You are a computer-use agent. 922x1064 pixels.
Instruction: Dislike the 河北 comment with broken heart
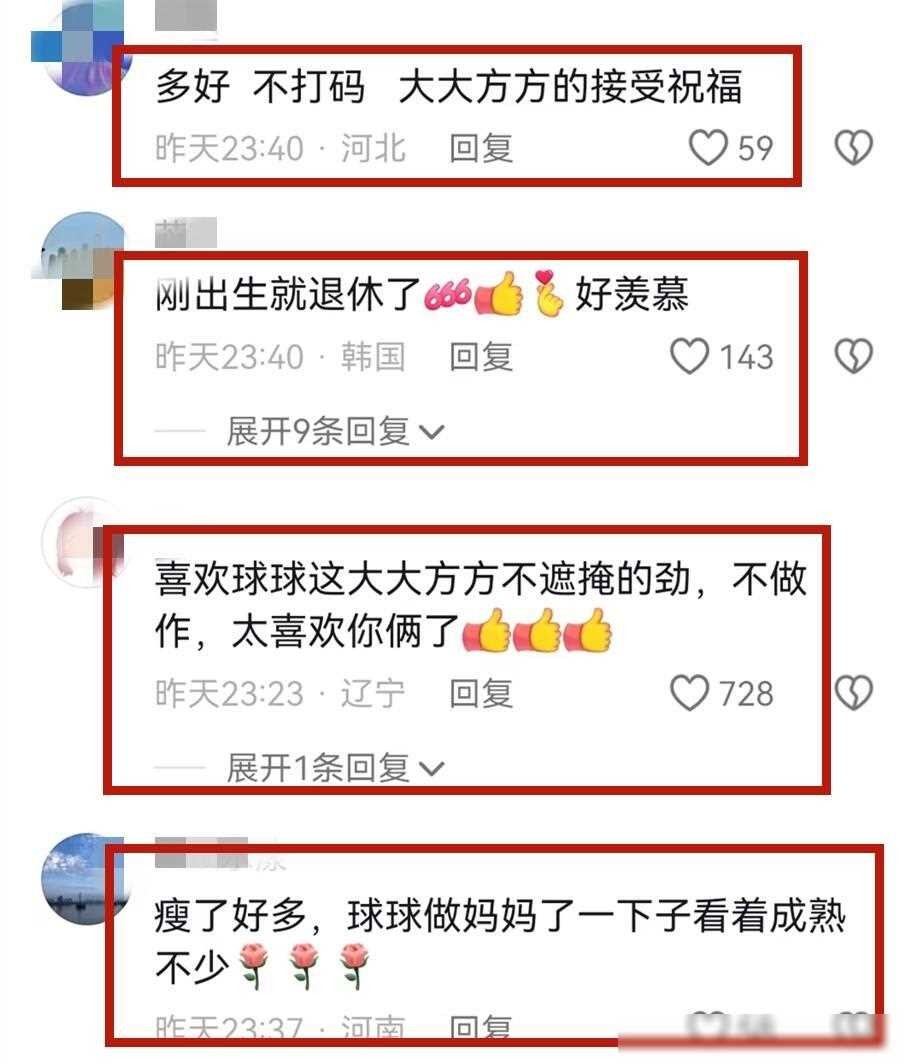(853, 147)
